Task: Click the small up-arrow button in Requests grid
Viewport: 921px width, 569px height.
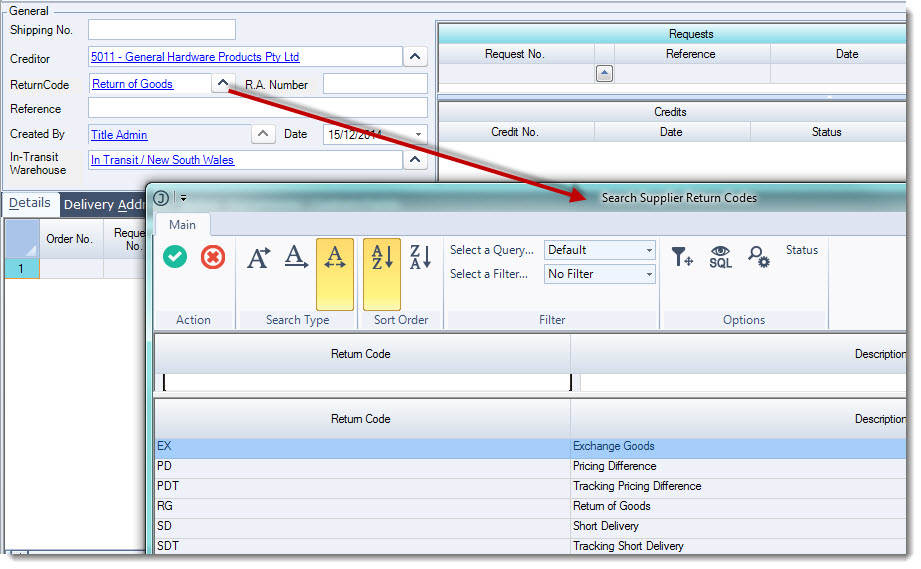Action: 604,73
